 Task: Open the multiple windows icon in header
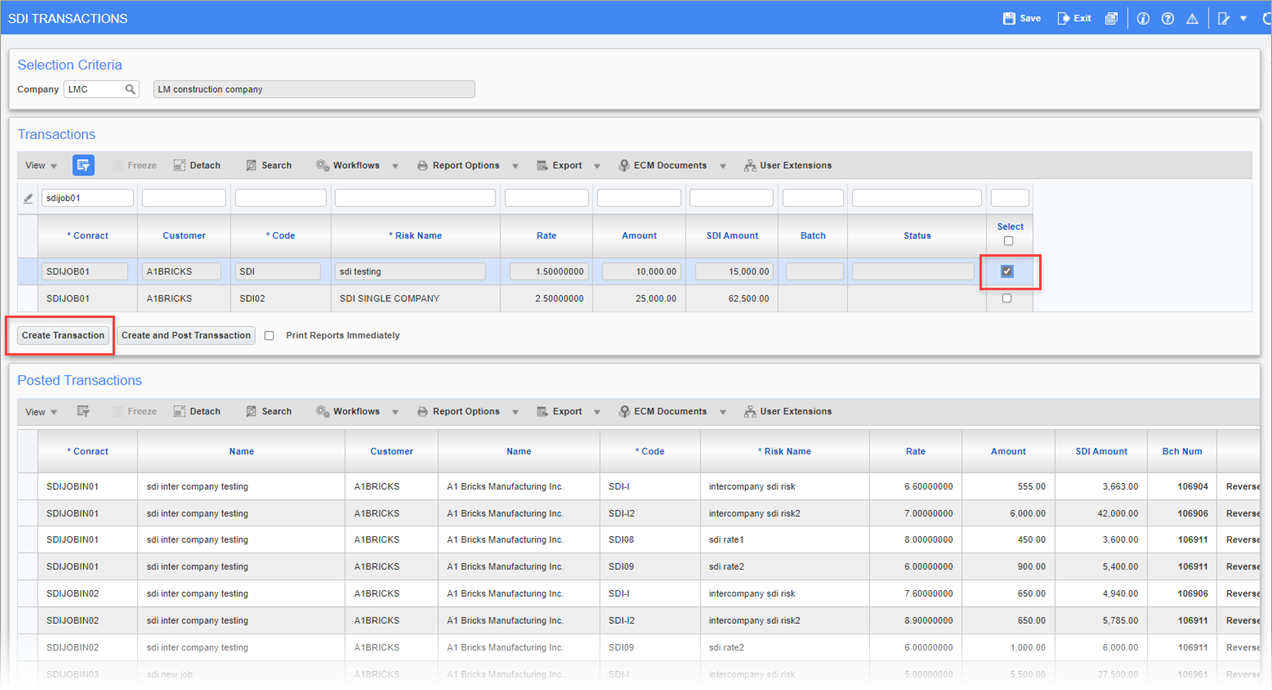[x=1111, y=18]
